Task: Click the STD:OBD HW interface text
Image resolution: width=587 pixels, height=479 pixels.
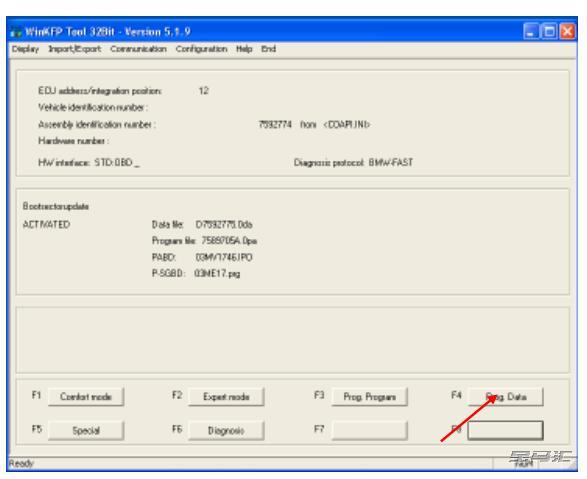Action: click(113, 162)
